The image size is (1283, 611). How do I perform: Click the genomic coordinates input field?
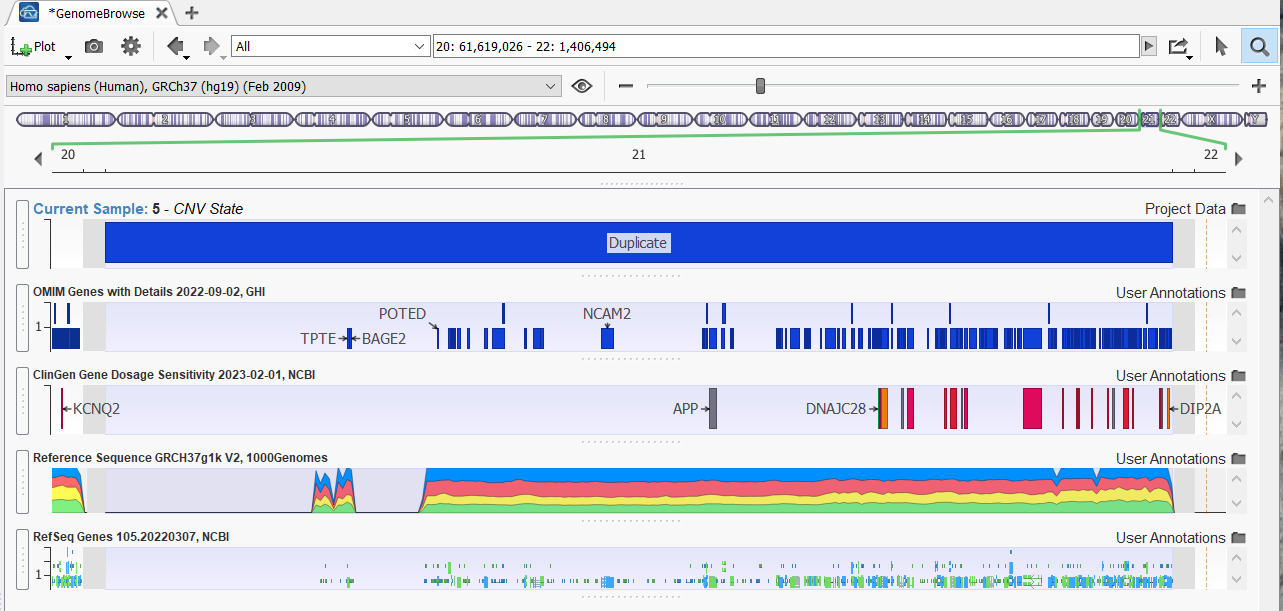click(700, 46)
